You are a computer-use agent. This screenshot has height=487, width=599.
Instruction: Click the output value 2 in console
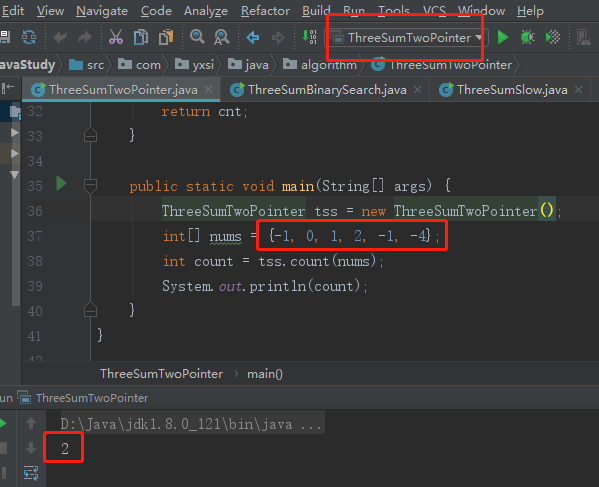pyautogui.click(x=65, y=448)
